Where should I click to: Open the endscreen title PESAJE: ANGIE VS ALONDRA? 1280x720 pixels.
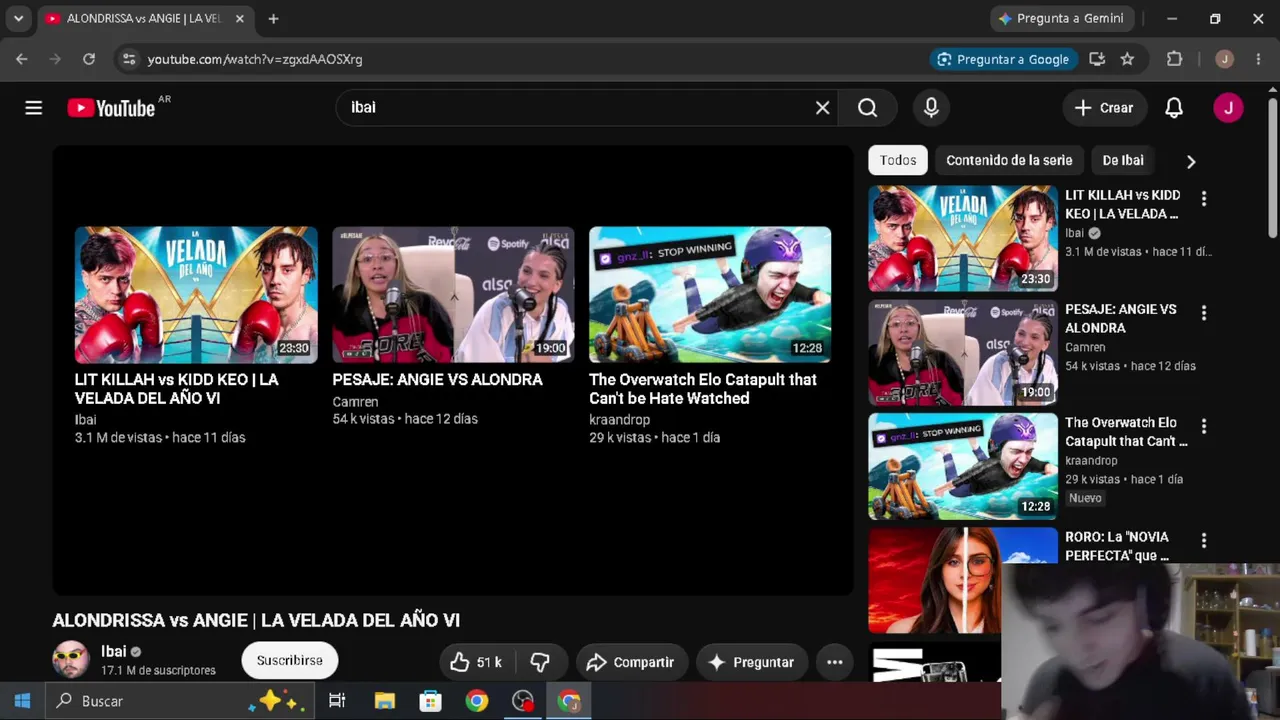point(437,380)
